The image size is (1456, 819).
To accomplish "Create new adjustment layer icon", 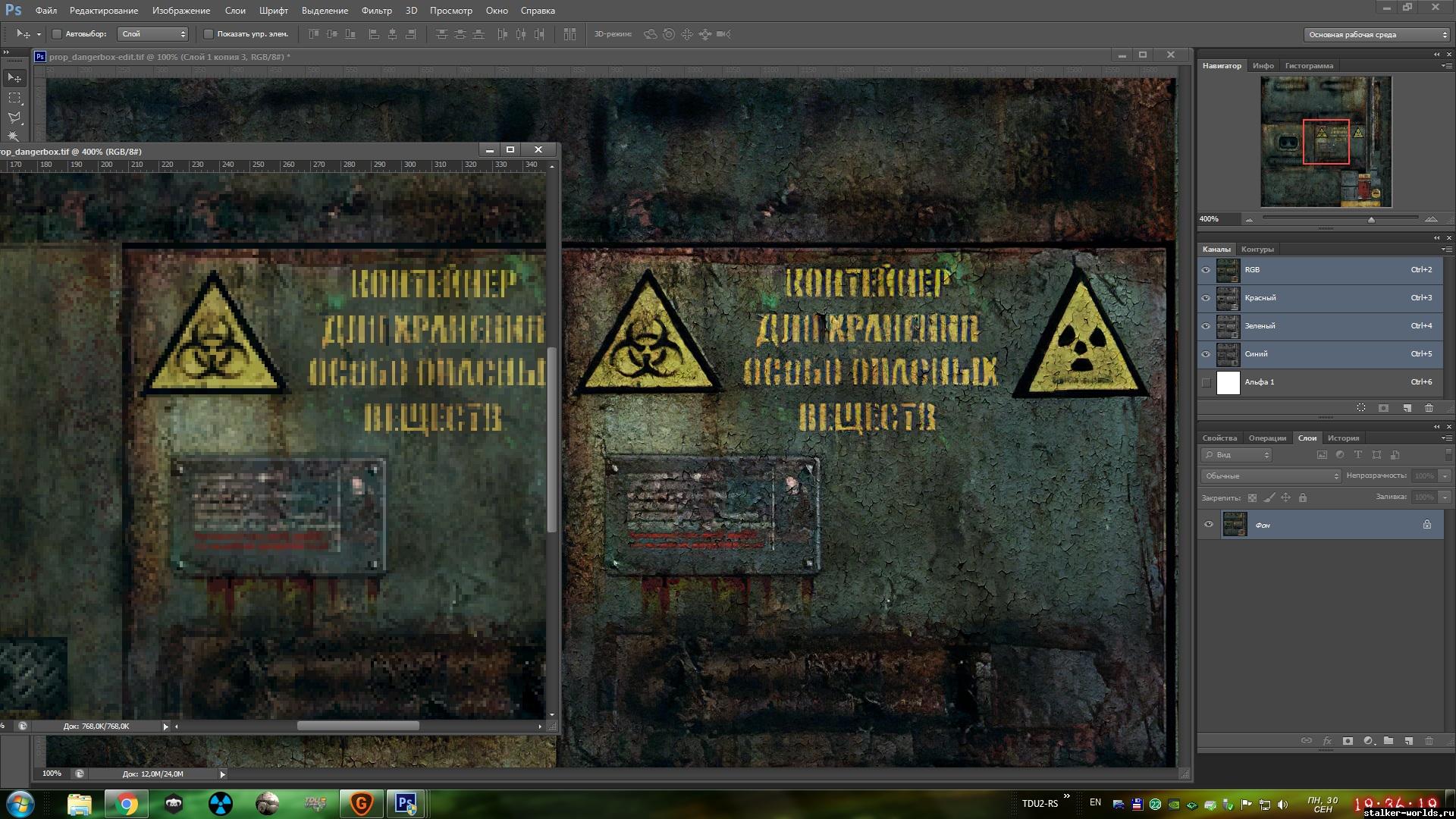I will tap(1369, 741).
